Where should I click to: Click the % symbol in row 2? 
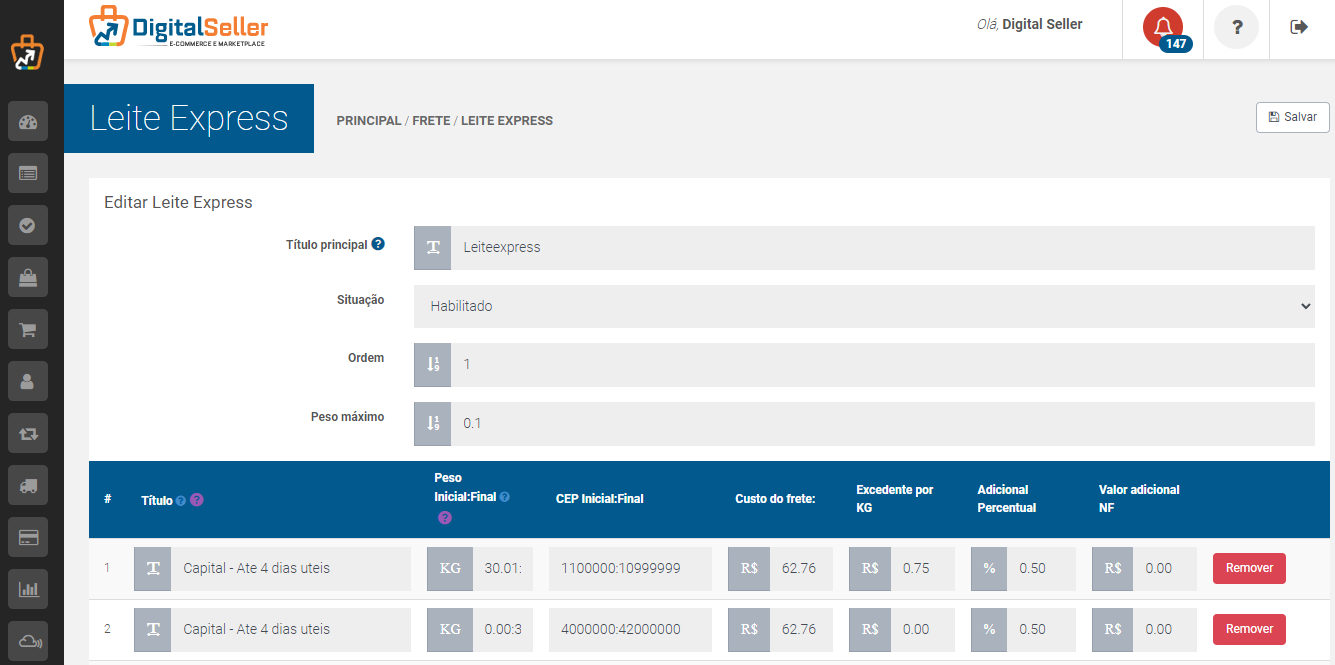tap(989, 630)
